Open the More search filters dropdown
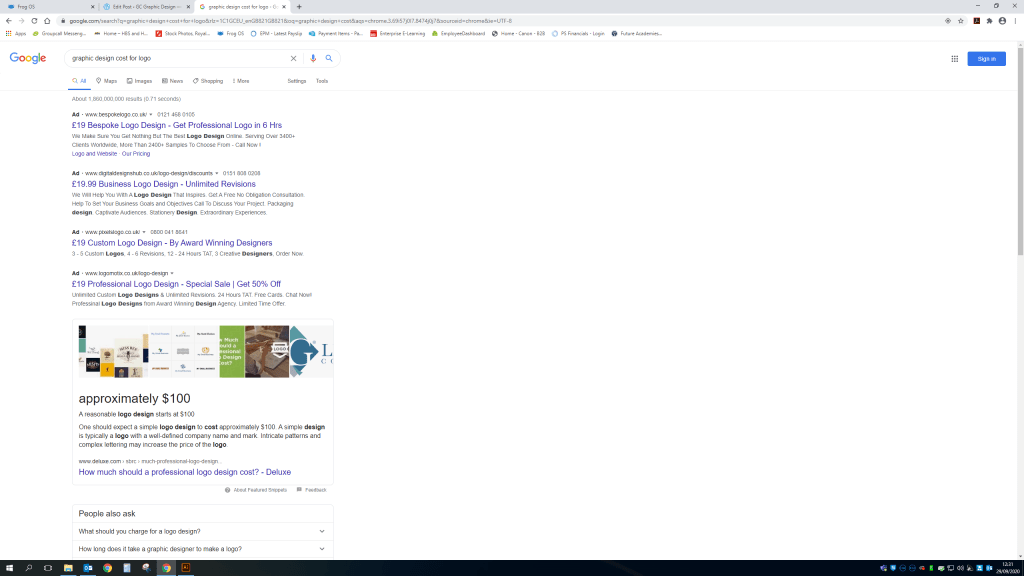 click(x=240, y=81)
